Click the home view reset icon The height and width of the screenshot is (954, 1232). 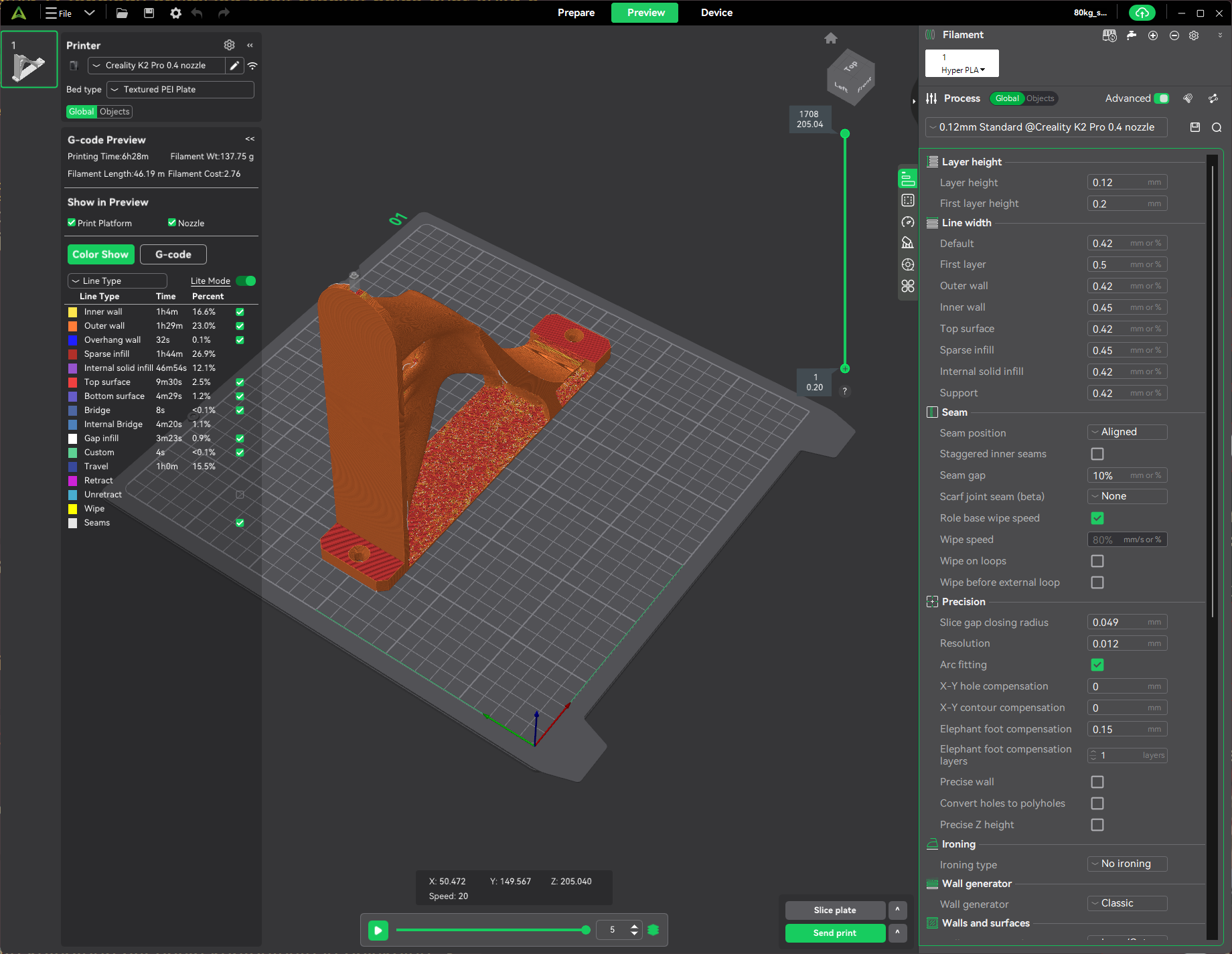[x=830, y=39]
